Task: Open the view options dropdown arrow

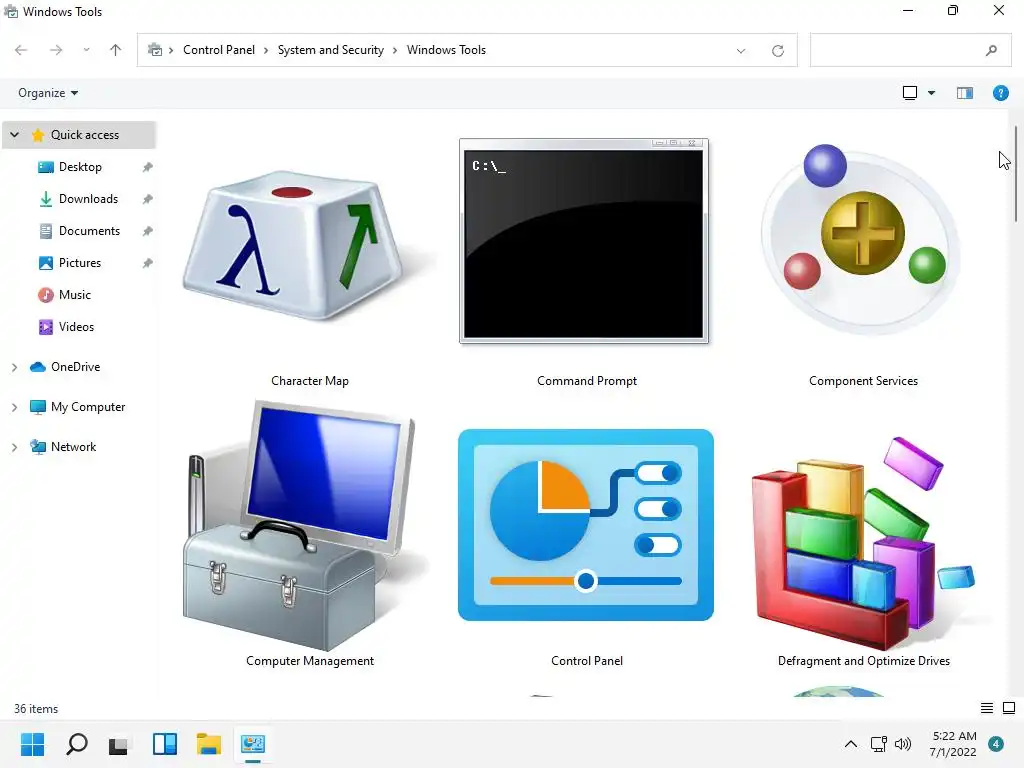Action: click(931, 93)
